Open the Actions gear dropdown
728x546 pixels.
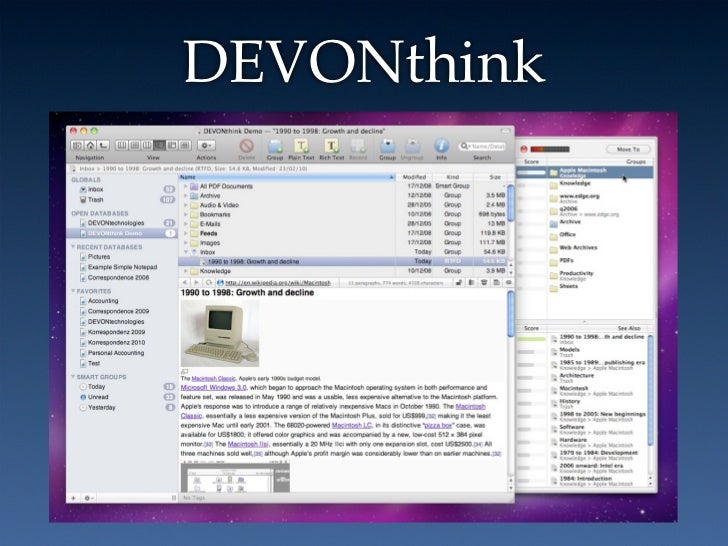coord(206,145)
